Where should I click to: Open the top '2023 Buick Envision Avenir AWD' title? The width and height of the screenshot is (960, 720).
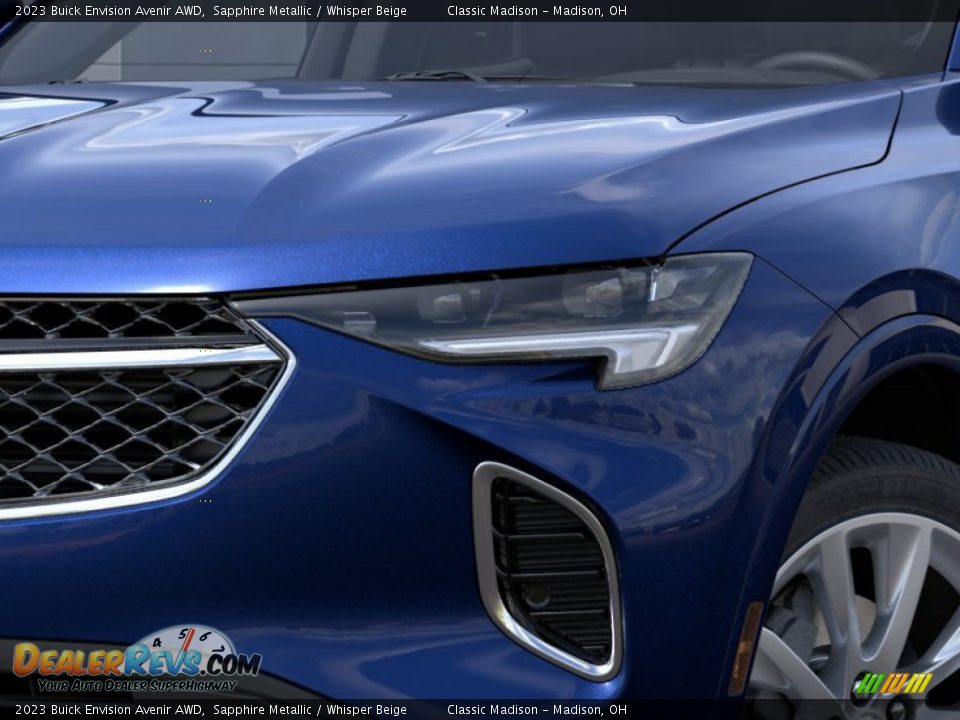(109, 11)
